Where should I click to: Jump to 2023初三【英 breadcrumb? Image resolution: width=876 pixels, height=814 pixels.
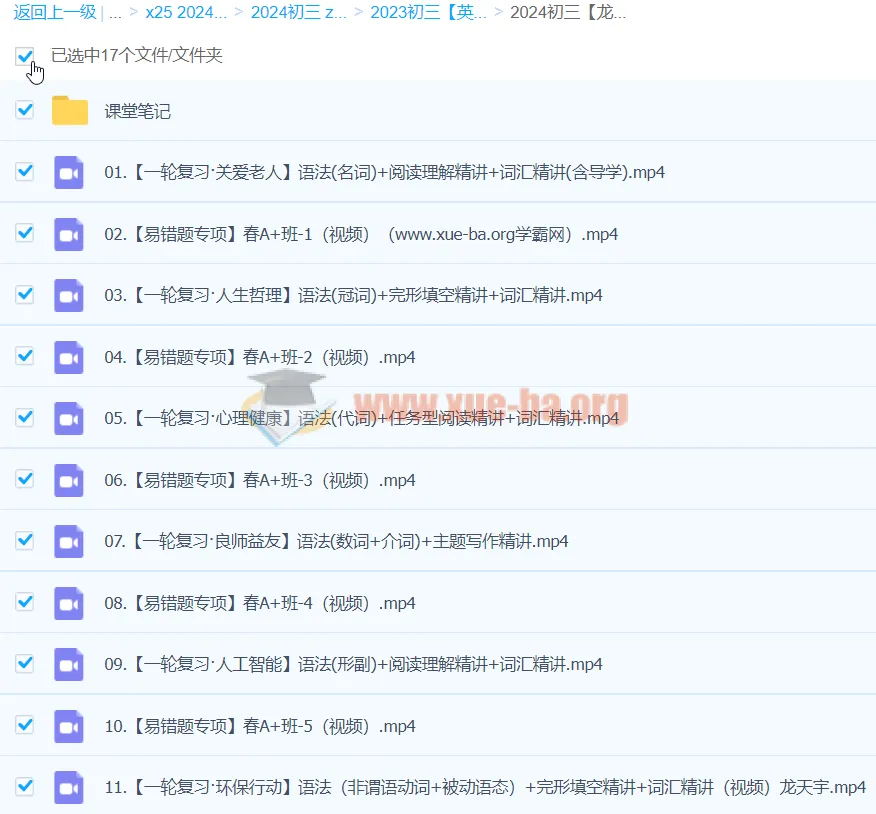tap(428, 12)
